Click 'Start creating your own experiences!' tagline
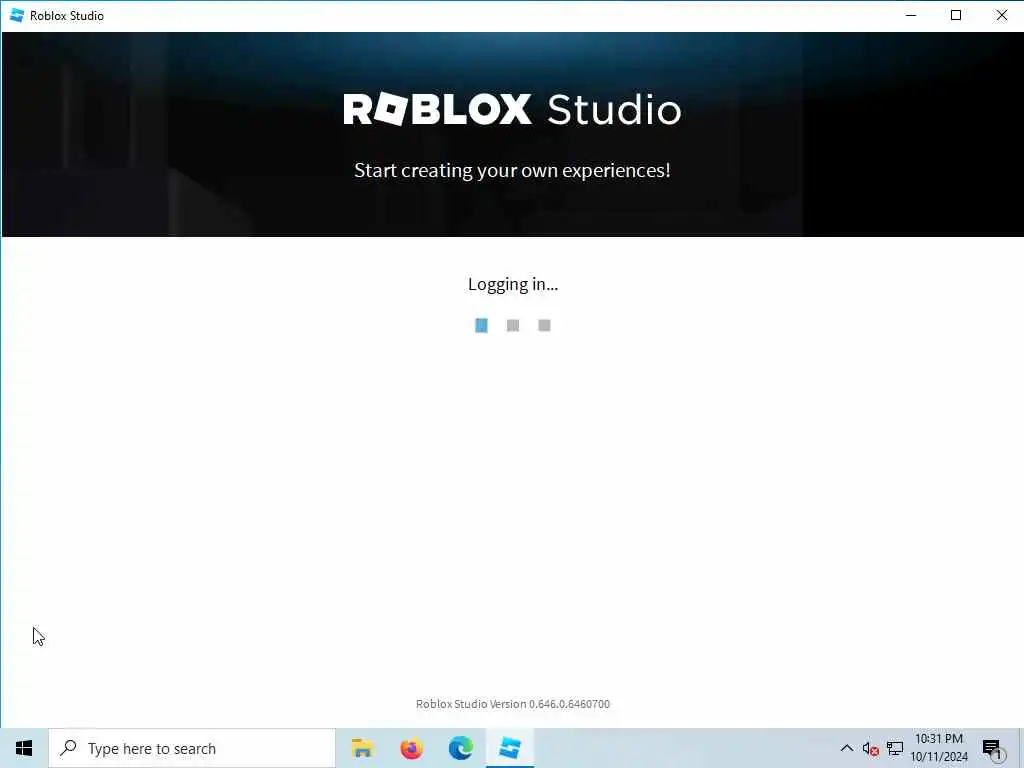Viewport: 1024px width, 768px height. pyautogui.click(x=513, y=170)
